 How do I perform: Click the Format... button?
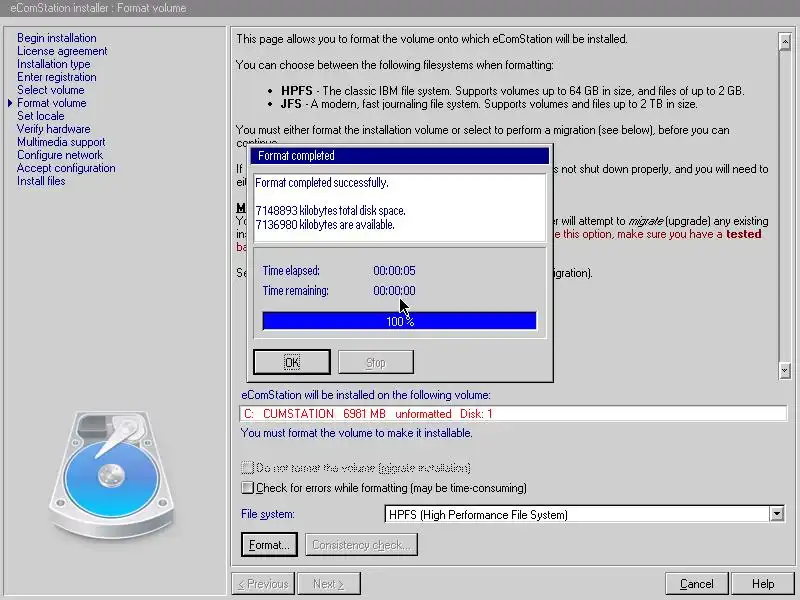pyautogui.click(x=269, y=545)
